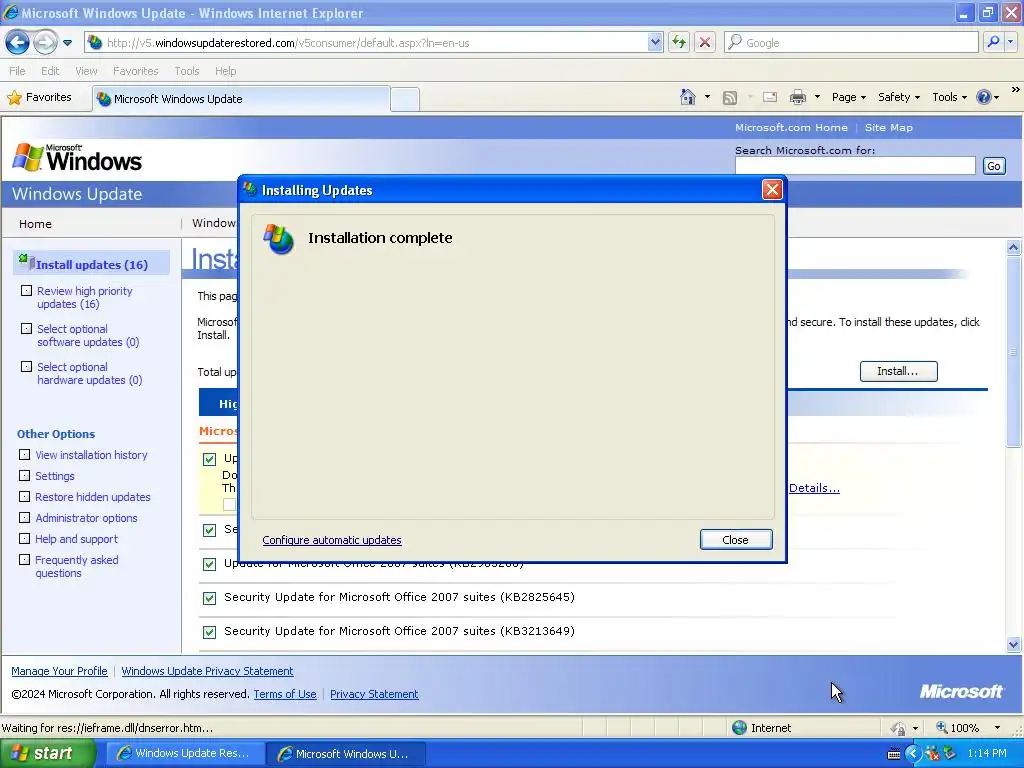Image resolution: width=1024 pixels, height=768 pixels.
Task: Click the RSS feeds icon
Action: [729, 97]
